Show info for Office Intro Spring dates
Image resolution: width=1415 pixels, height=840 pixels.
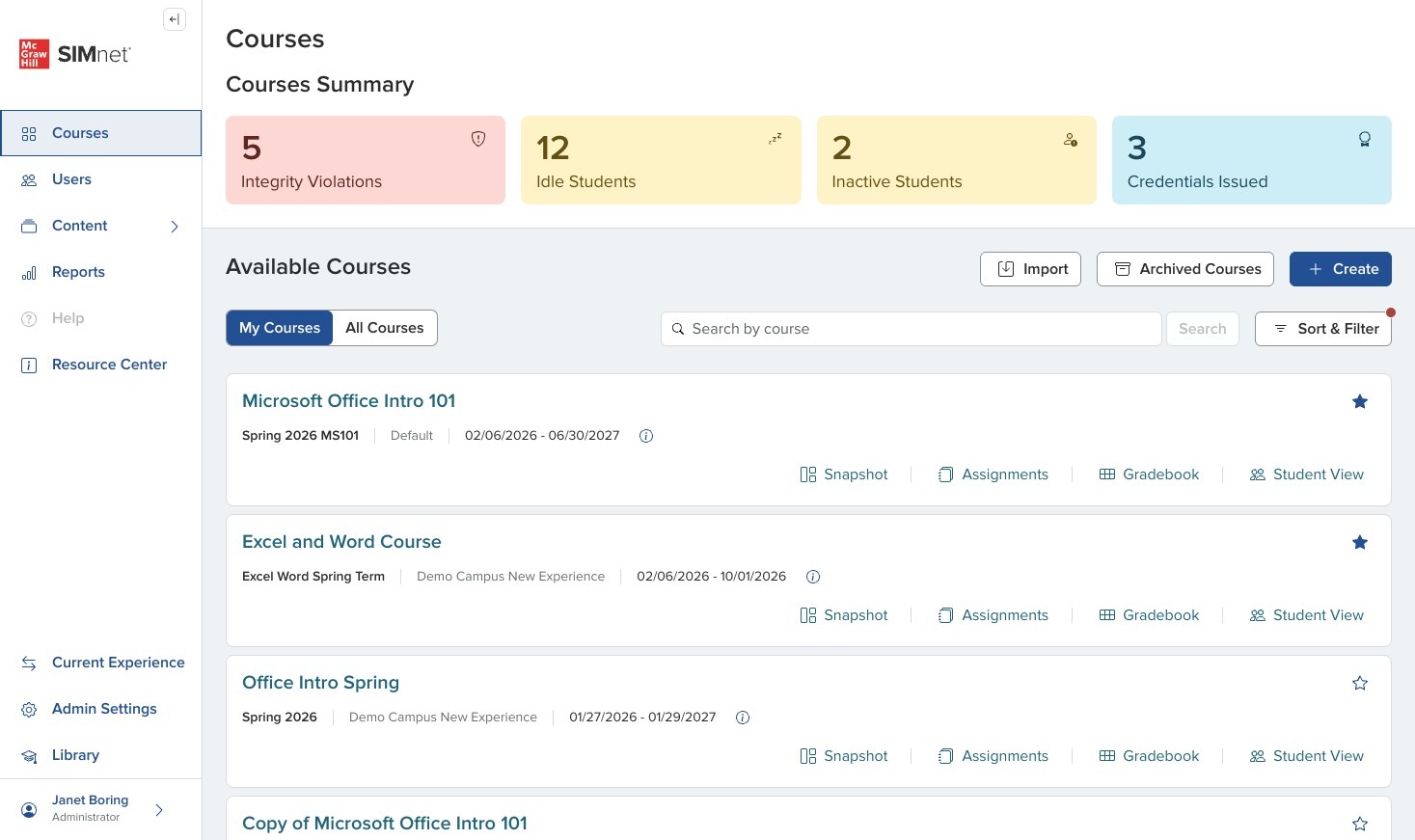[x=743, y=718]
